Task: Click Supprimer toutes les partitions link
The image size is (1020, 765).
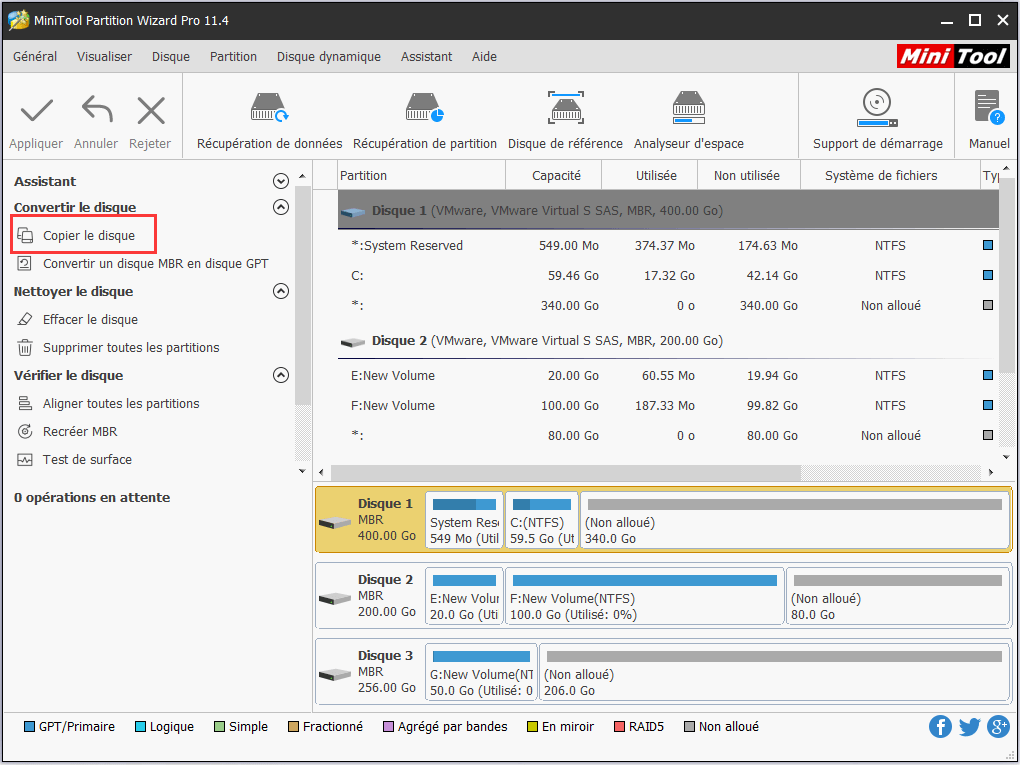Action: point(131,347)
